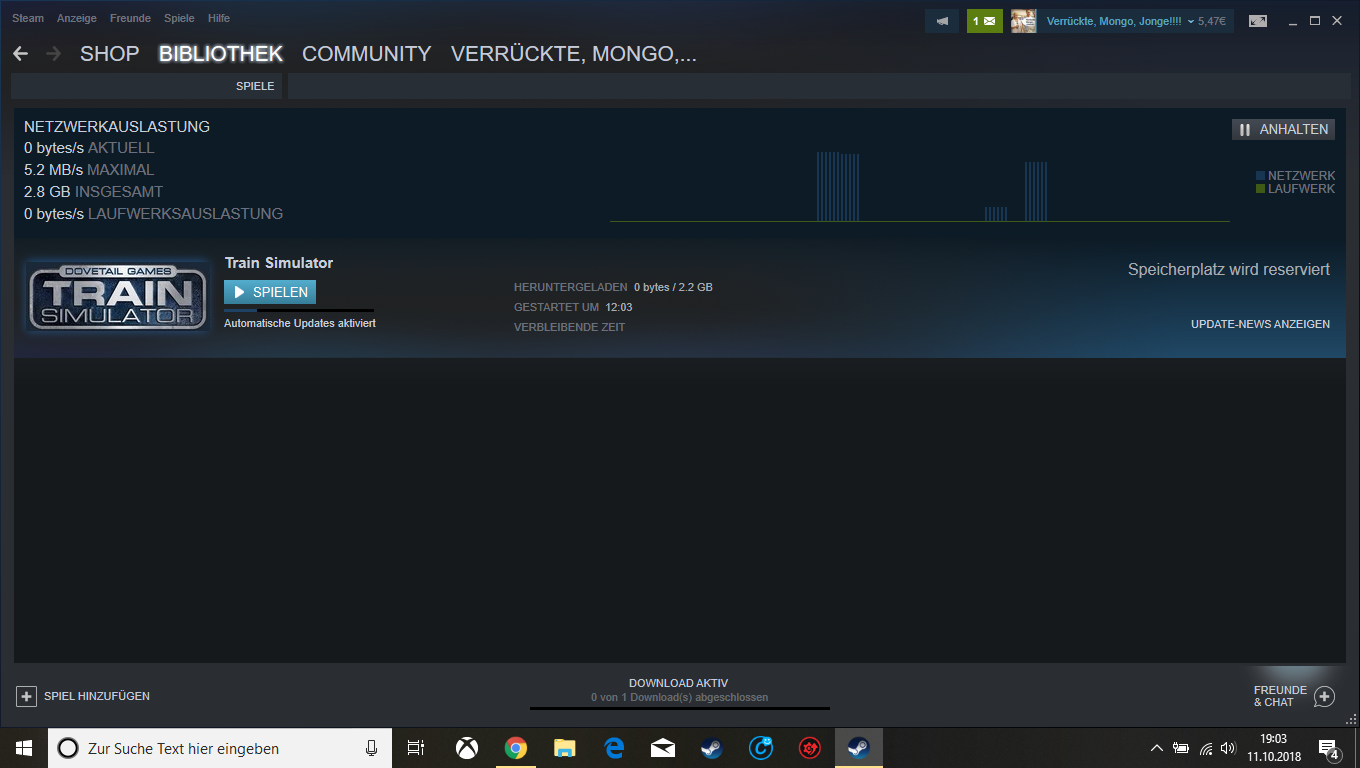Open the green inbox with 1 message
The image size is (1360, 768).
click(985, 21)
